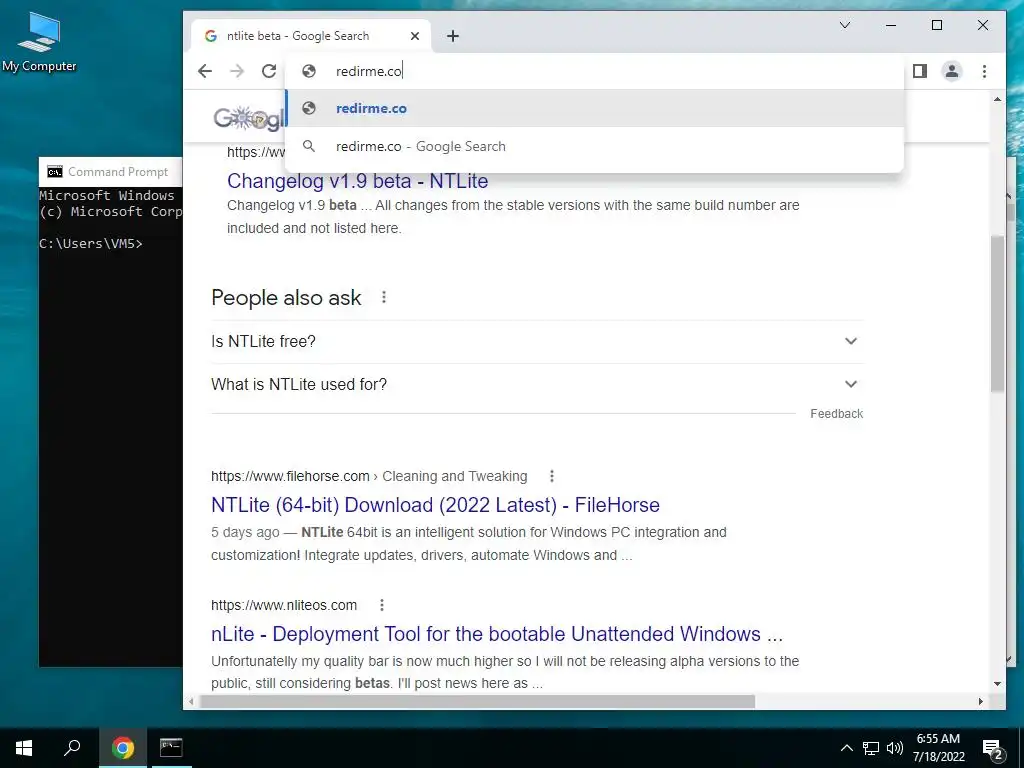1024x768 pixels.
Task: Click the horizontal scrollbar thumb in Chrome
Action: click(x=477, y=701)
